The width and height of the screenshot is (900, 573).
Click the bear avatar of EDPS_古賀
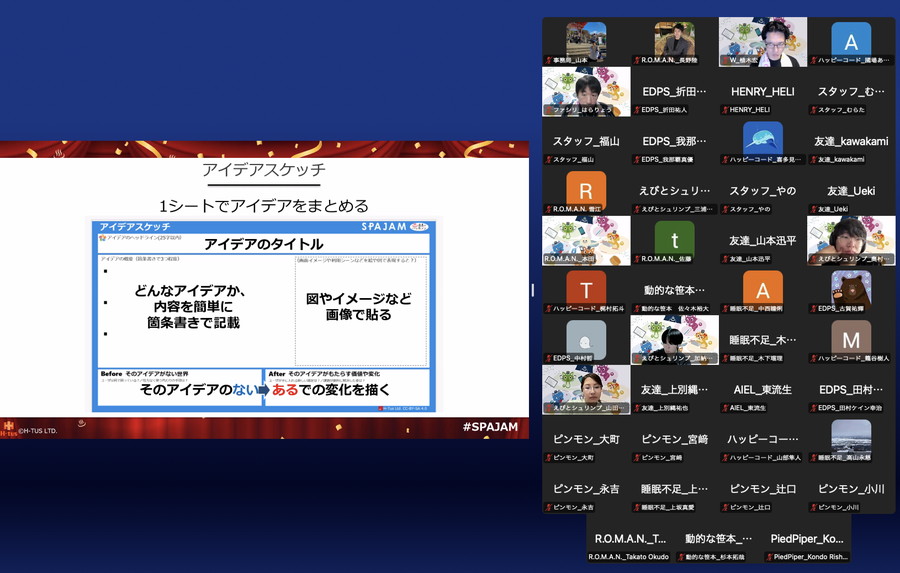pos(851,289)
